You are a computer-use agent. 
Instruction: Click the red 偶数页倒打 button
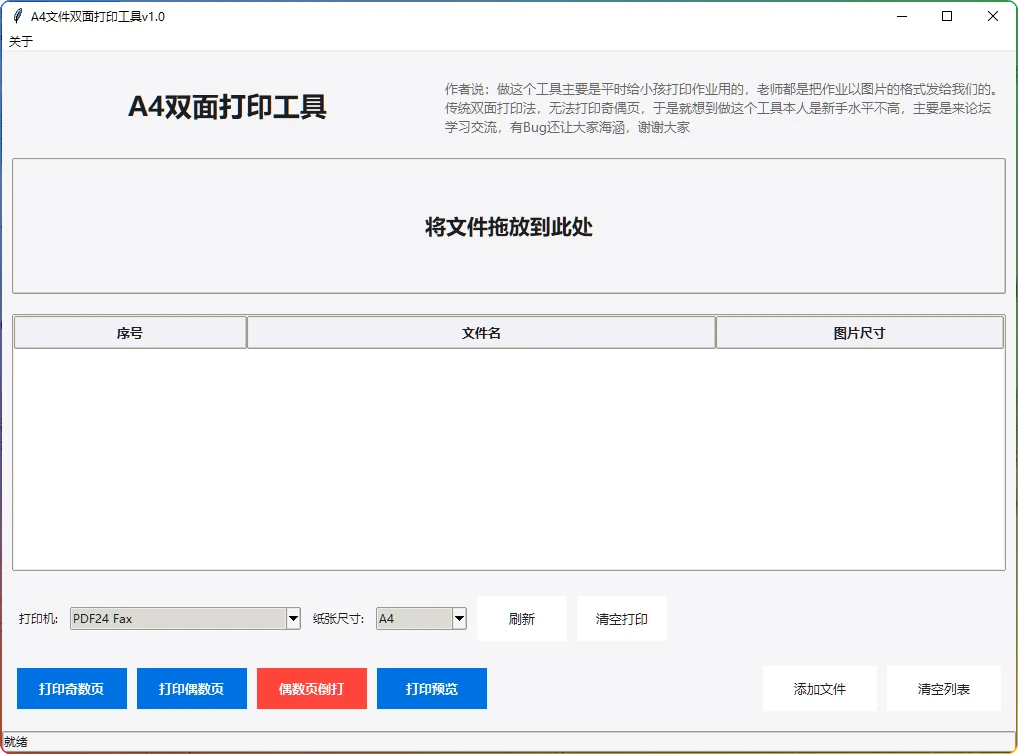pyautogui.click(x=311, y=688)
